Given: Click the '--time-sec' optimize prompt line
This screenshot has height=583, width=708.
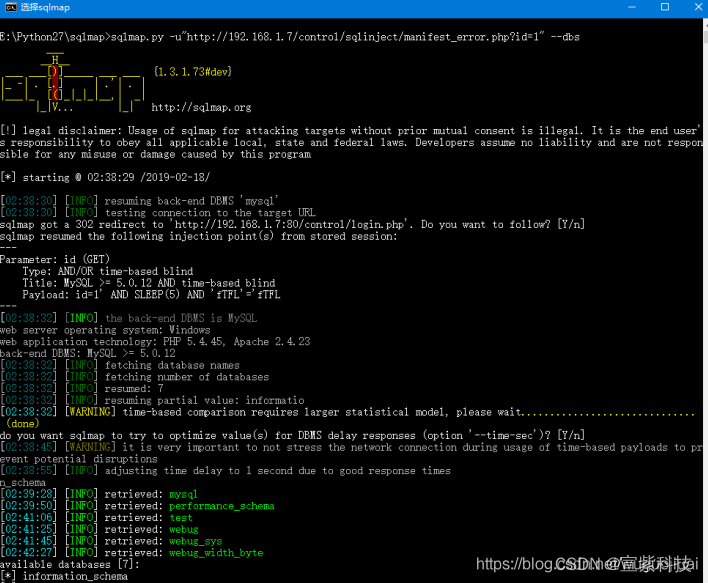Looking at the screenshot, I should pos(293,436).
